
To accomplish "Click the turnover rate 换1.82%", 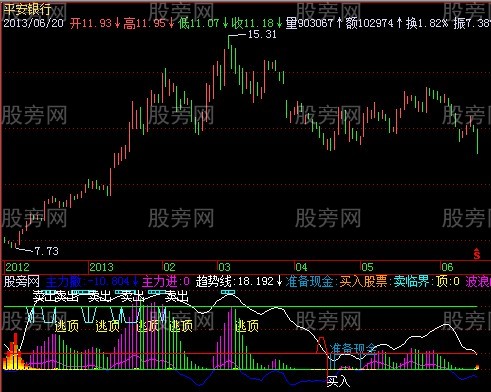I will point(427,23).
